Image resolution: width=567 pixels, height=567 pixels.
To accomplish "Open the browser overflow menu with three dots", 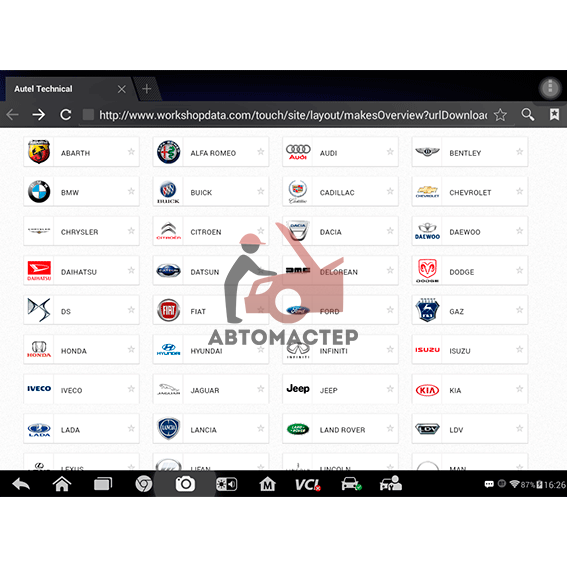I will click(x=550, y=88).
